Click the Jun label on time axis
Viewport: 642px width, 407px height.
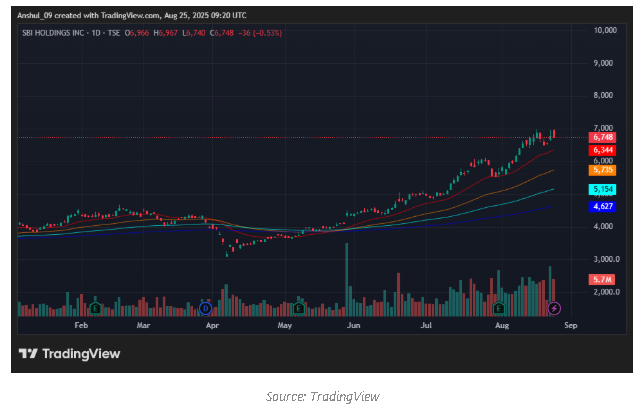[x=353, y=326]
